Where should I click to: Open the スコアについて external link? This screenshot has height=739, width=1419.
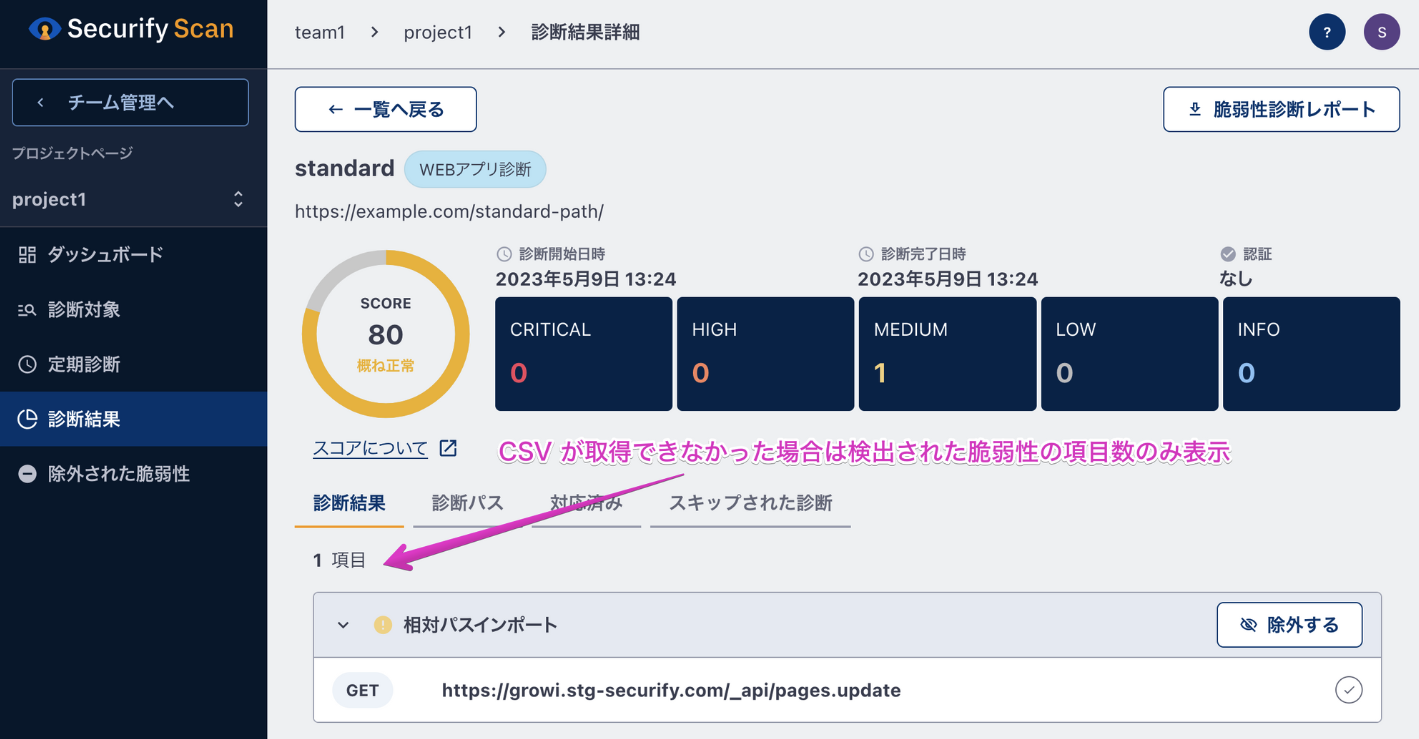coord(370,448)
